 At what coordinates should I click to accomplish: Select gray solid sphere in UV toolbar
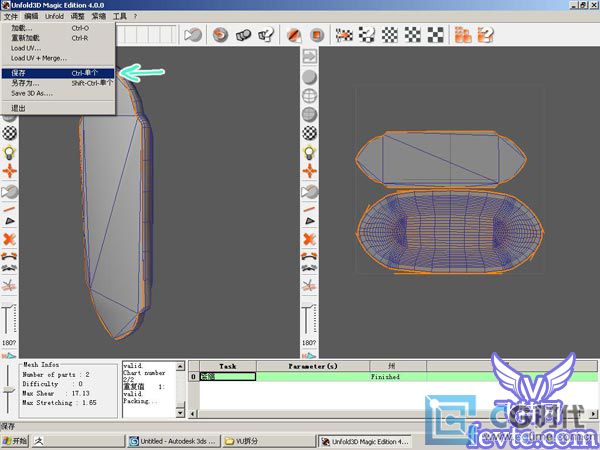tap(310, 77)
